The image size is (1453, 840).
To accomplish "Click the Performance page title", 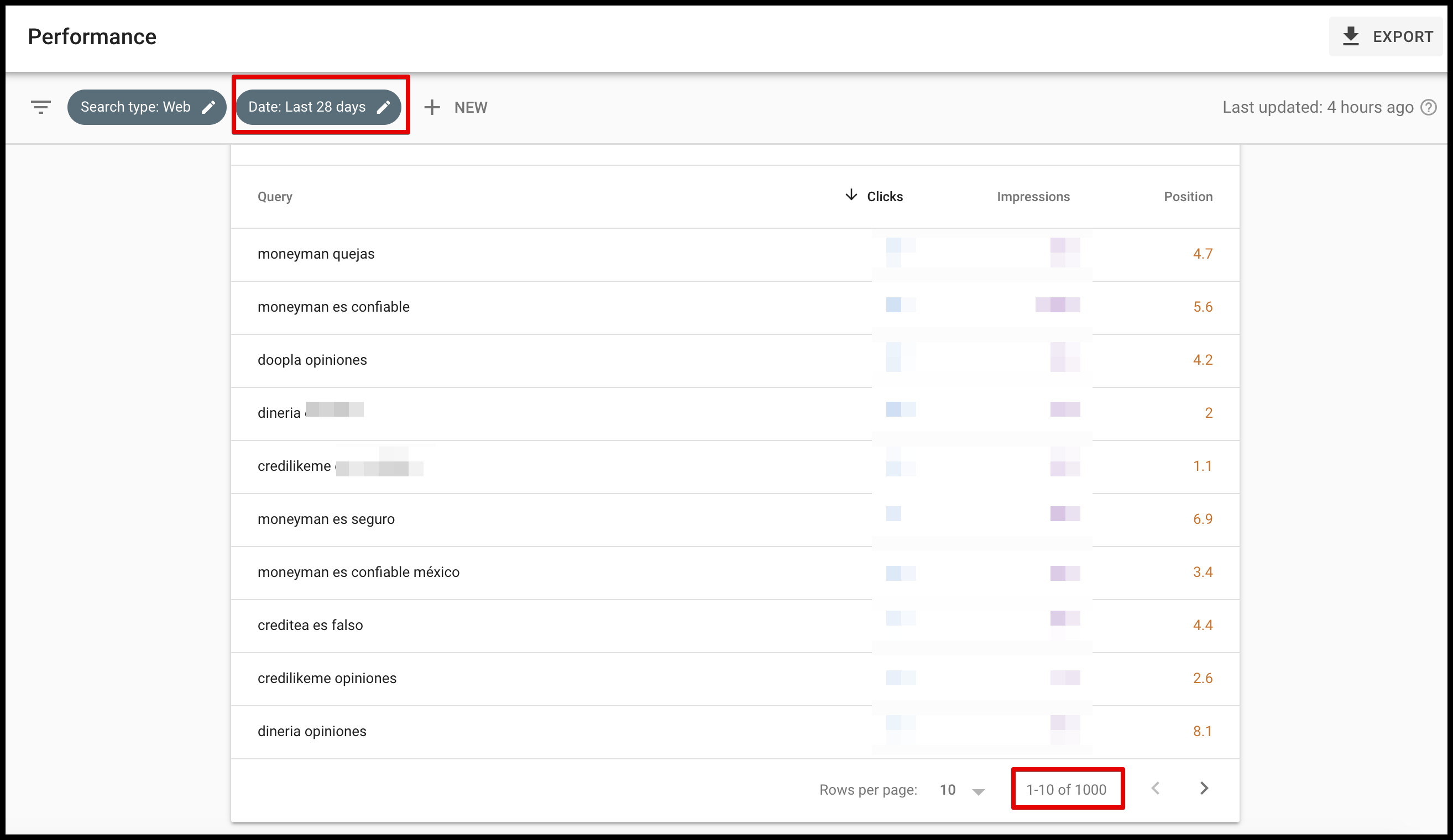I will pyautogui.click(x=92, y=37).
